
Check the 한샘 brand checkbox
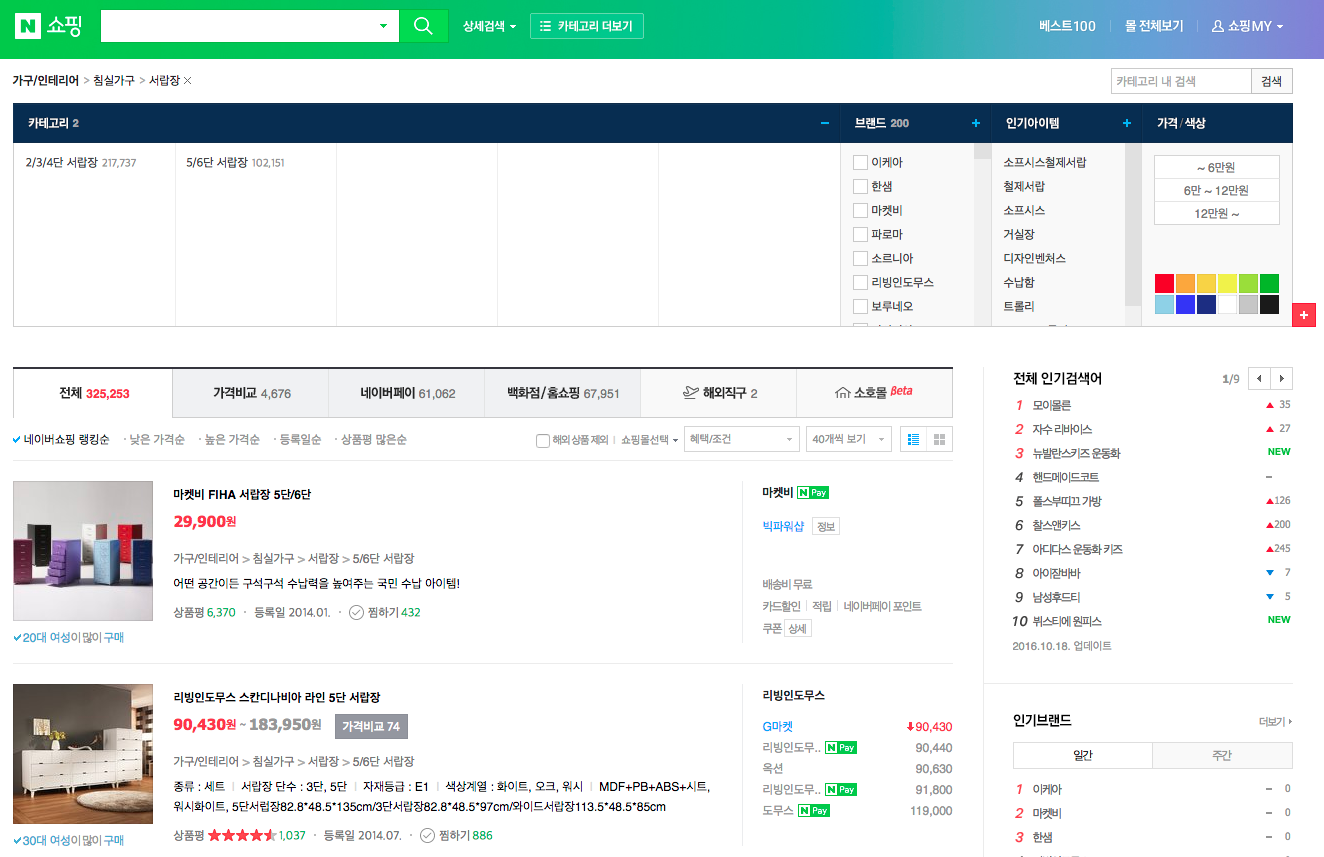860,186
